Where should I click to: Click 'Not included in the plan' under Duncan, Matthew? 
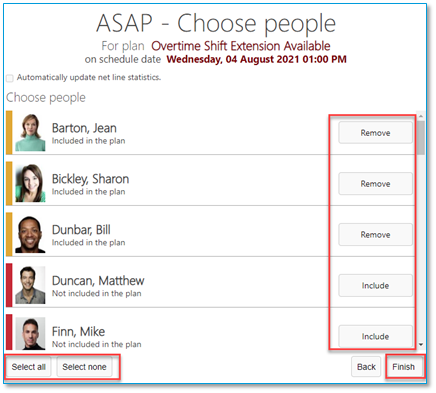pyautogui.click(x=97, y=293)
